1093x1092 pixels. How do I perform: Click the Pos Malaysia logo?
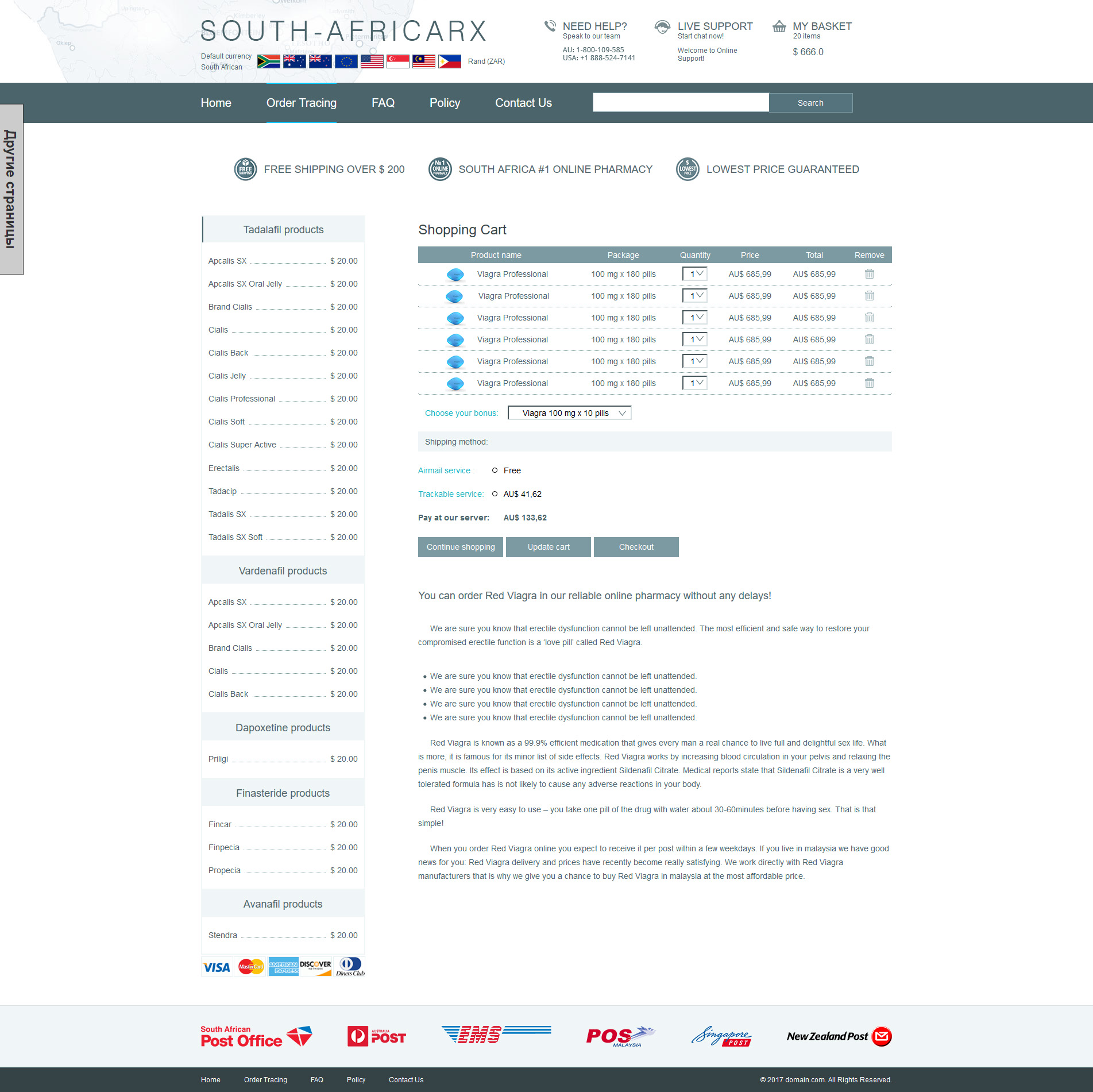click(x=620, y=1036)
